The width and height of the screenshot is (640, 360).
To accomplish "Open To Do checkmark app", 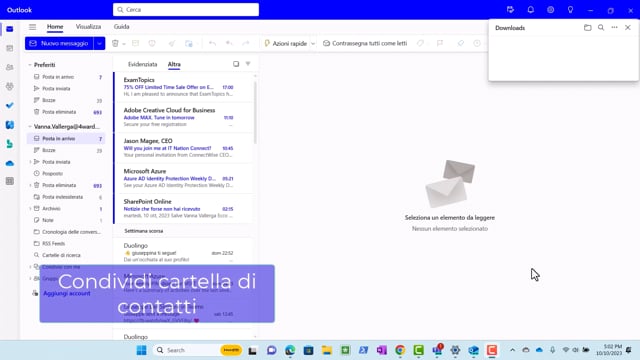I will tap(10, 105).
